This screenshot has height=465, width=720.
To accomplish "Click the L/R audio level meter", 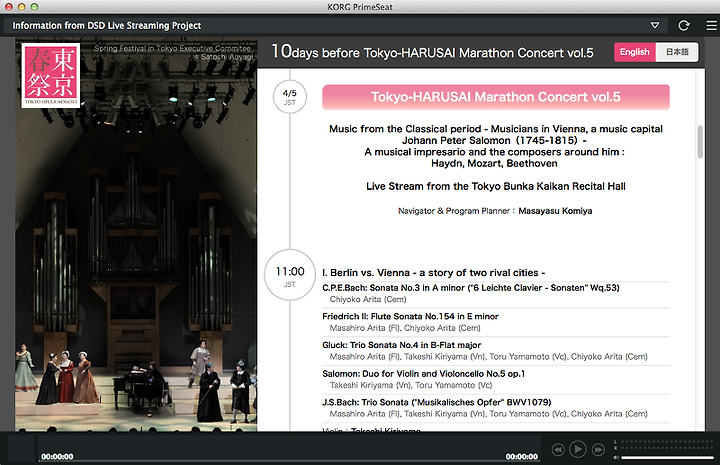I will 664,444.
